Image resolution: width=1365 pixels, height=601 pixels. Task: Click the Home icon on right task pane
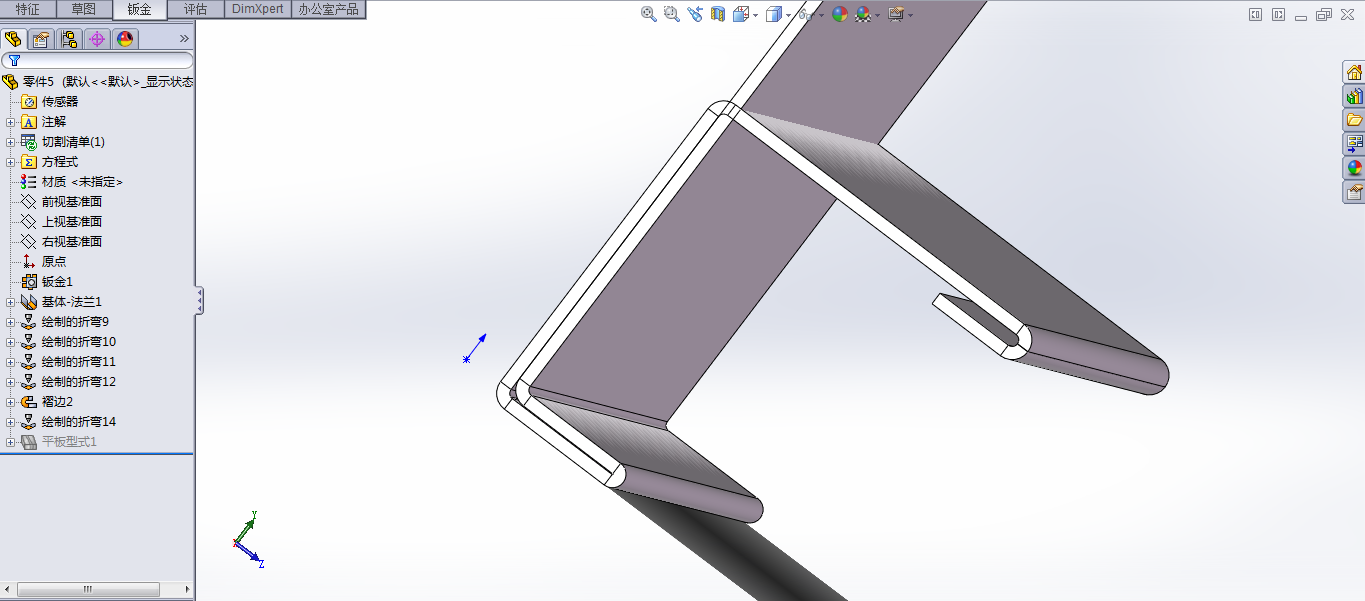[1356, 73]
